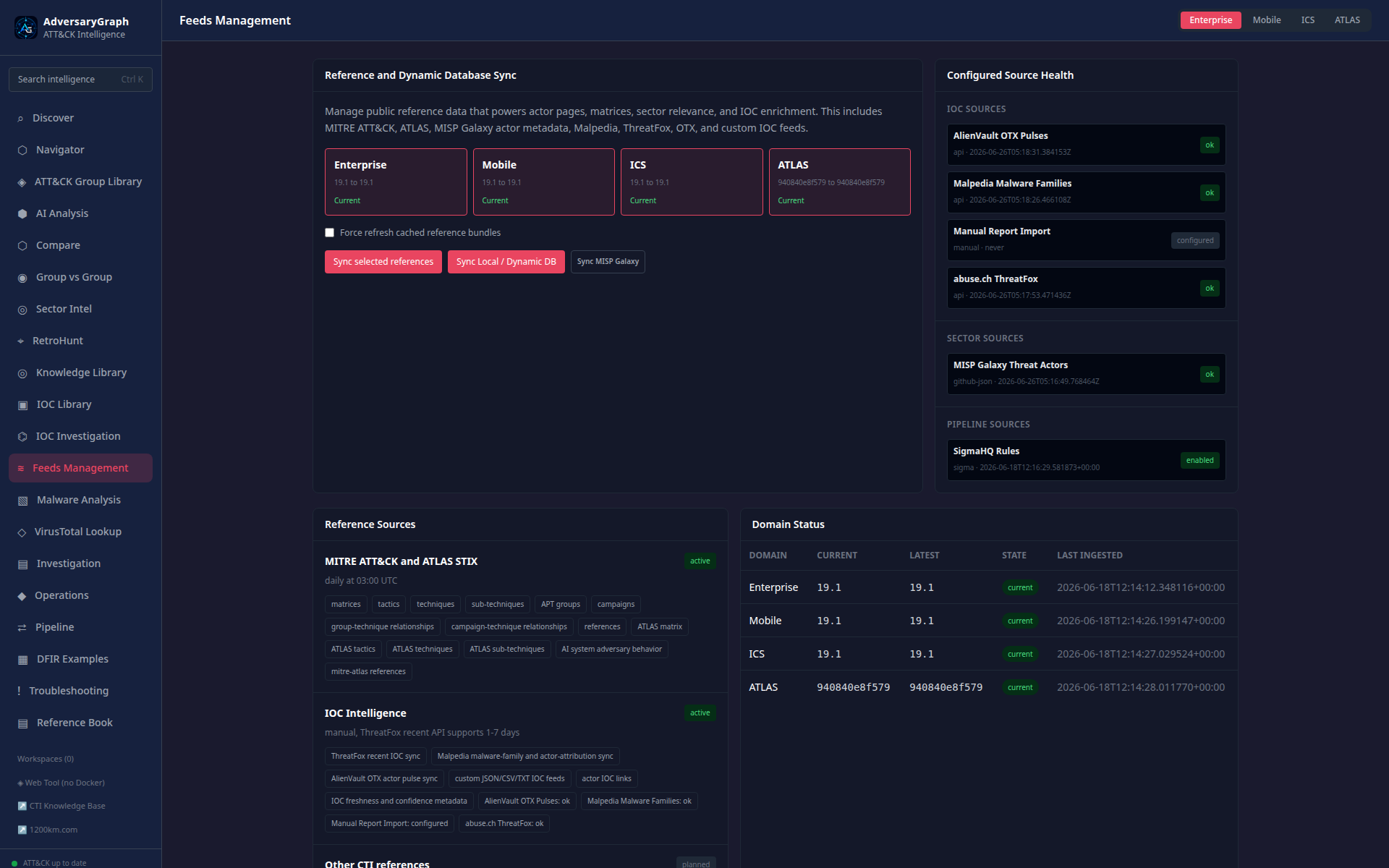Click the DFIR Examples icon
Viewport: 1389px width, 868px height.
coord(22,660)
